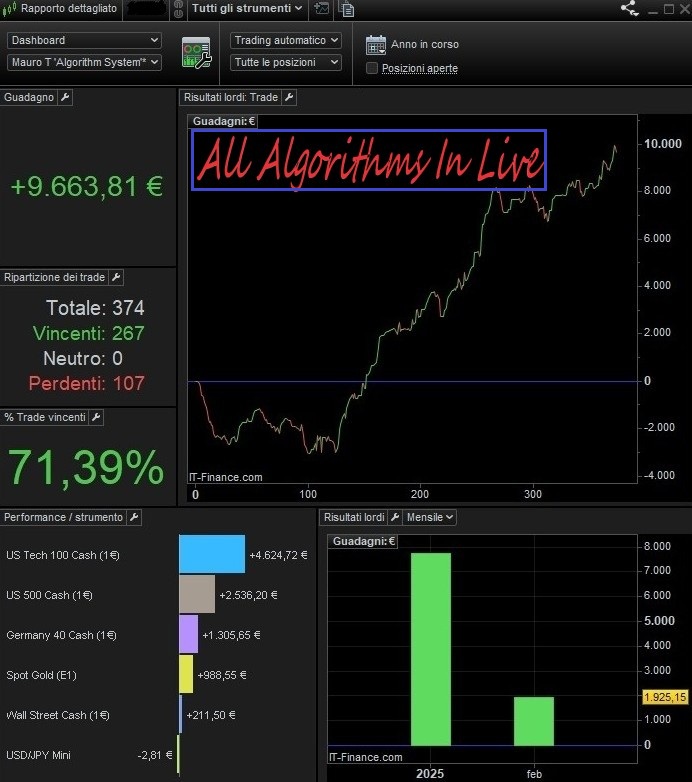
Task: Click the chain link group icon
Action: pos(178,9)
